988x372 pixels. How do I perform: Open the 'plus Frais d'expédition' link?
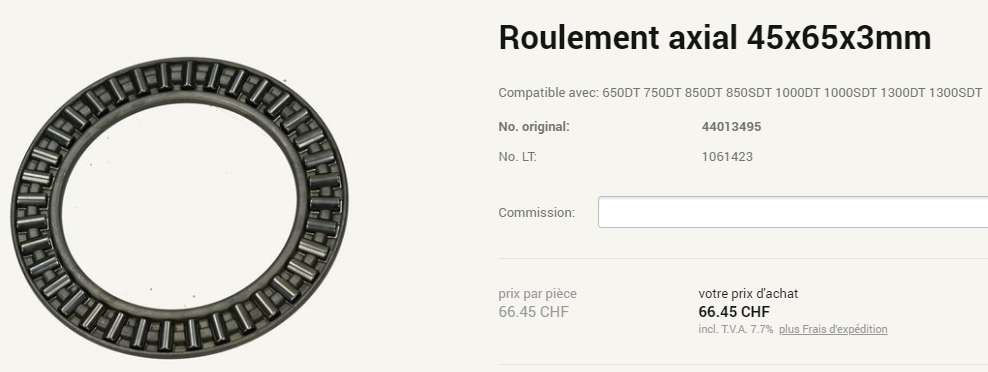point(833,329)
